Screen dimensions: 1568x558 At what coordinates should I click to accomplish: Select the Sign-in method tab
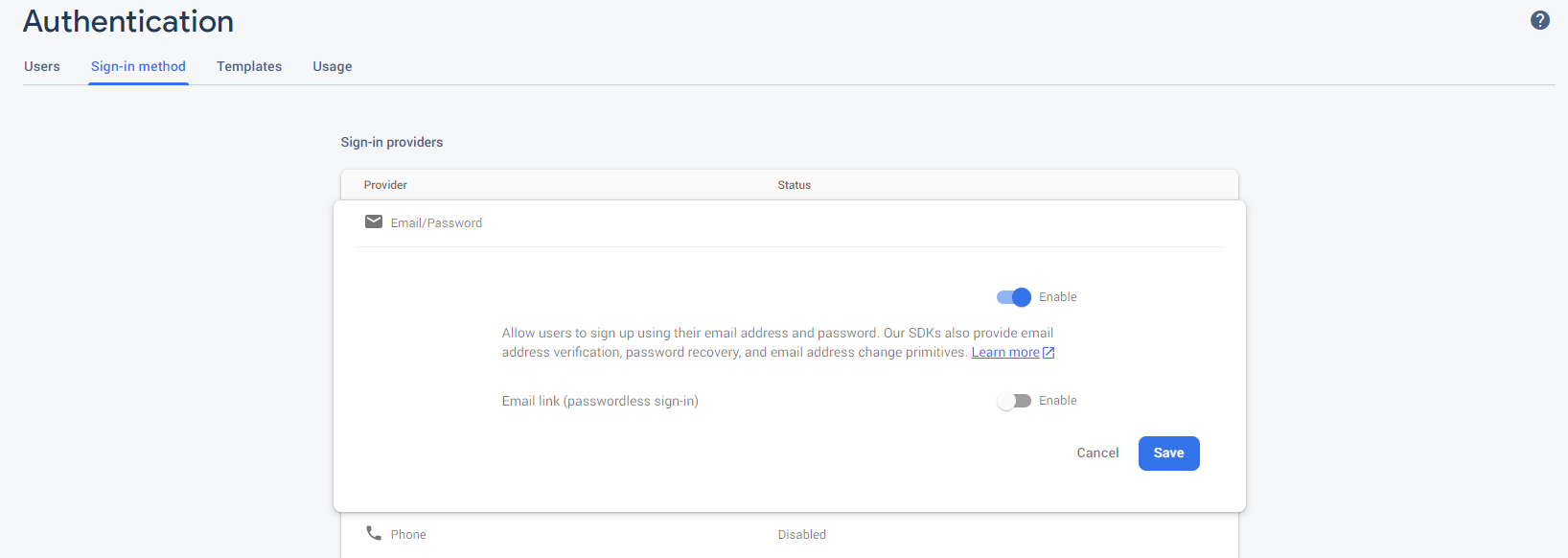(138, 66)
